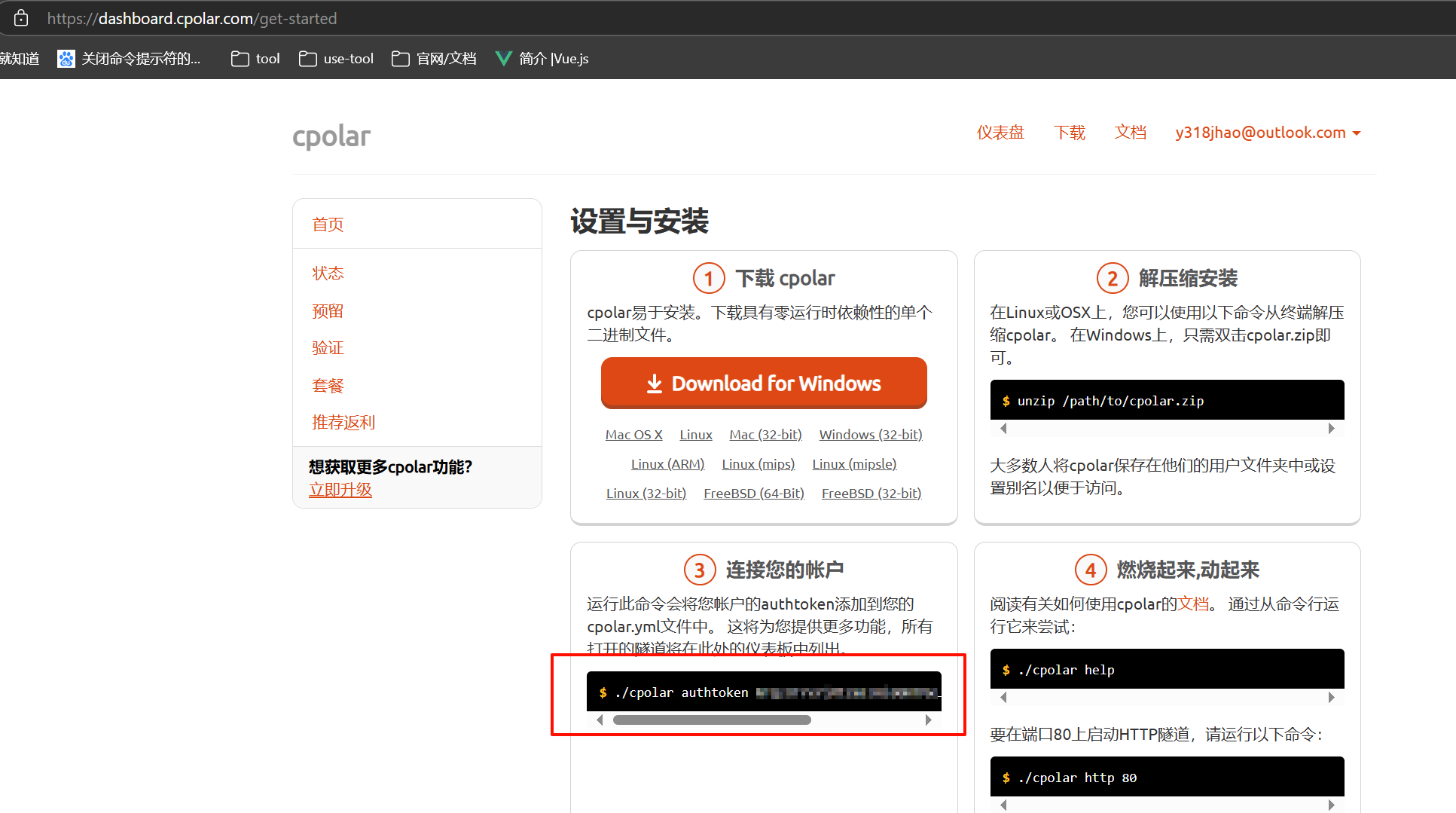The height and width of the screenshot is (813, 1456).
Task: Download the Linux version
Action: pos(696,435)
